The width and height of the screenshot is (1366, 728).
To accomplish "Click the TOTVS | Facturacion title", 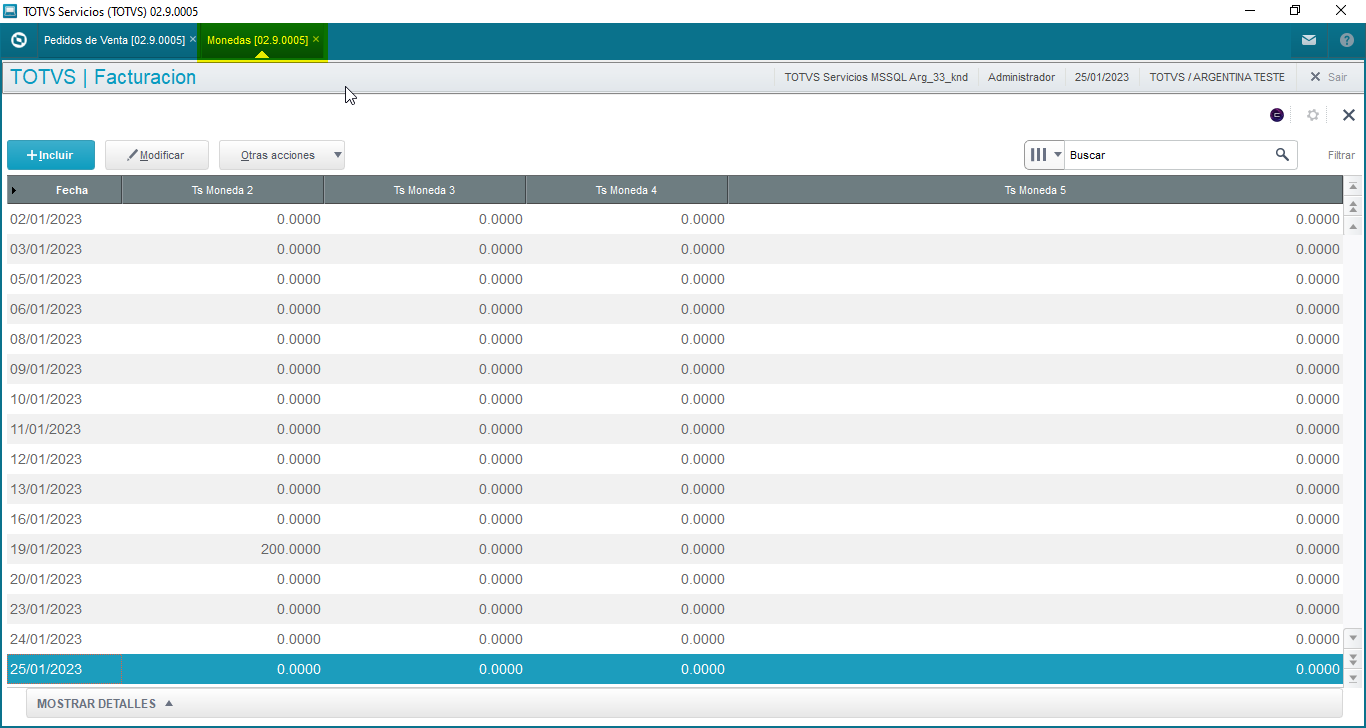I will (103, 77).
